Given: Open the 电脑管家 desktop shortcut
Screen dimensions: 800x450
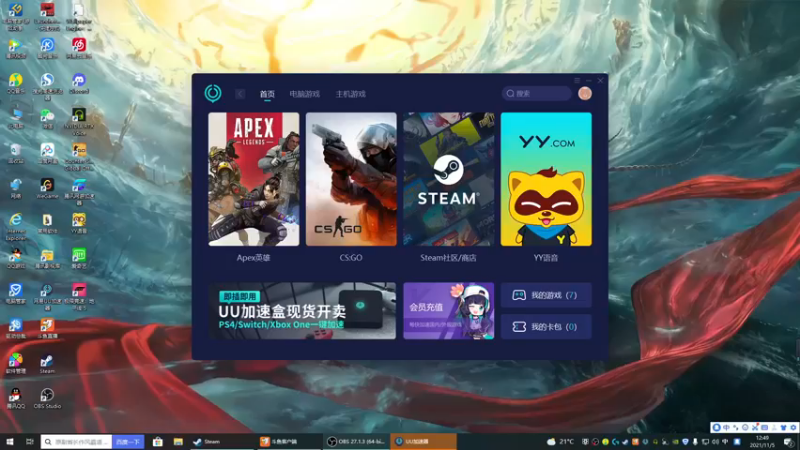Looking at the screenshot, I should click(x=15, y=293).
